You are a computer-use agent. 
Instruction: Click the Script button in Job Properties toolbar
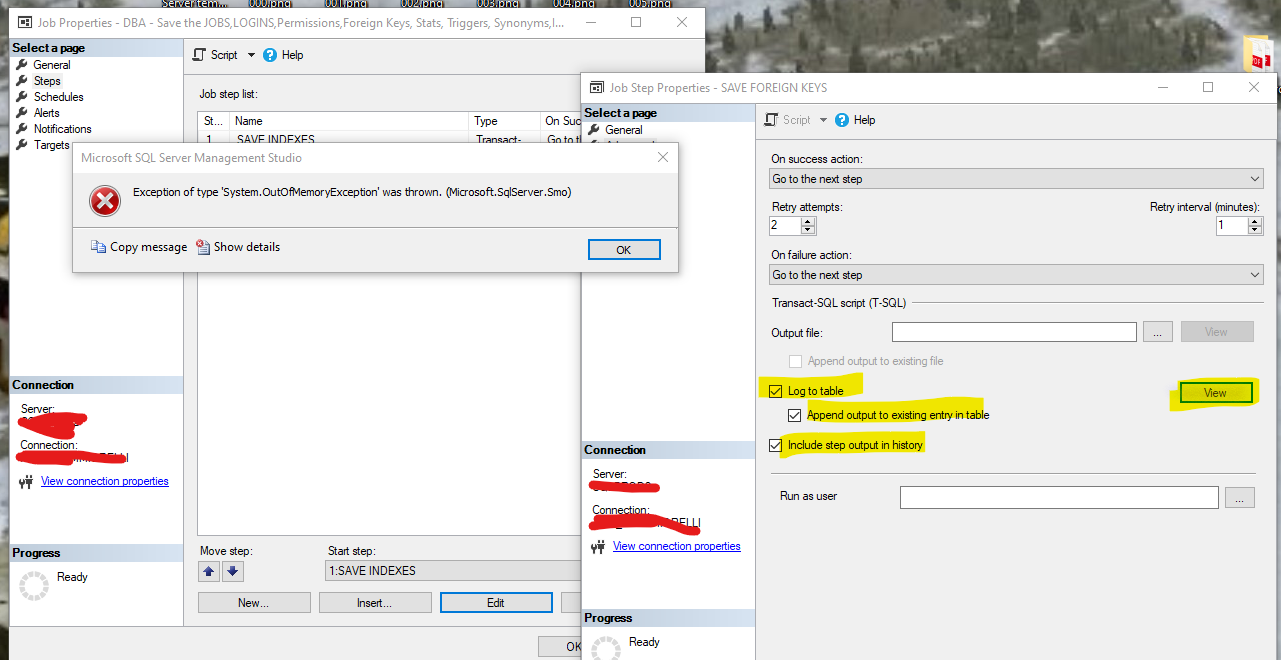216,55
